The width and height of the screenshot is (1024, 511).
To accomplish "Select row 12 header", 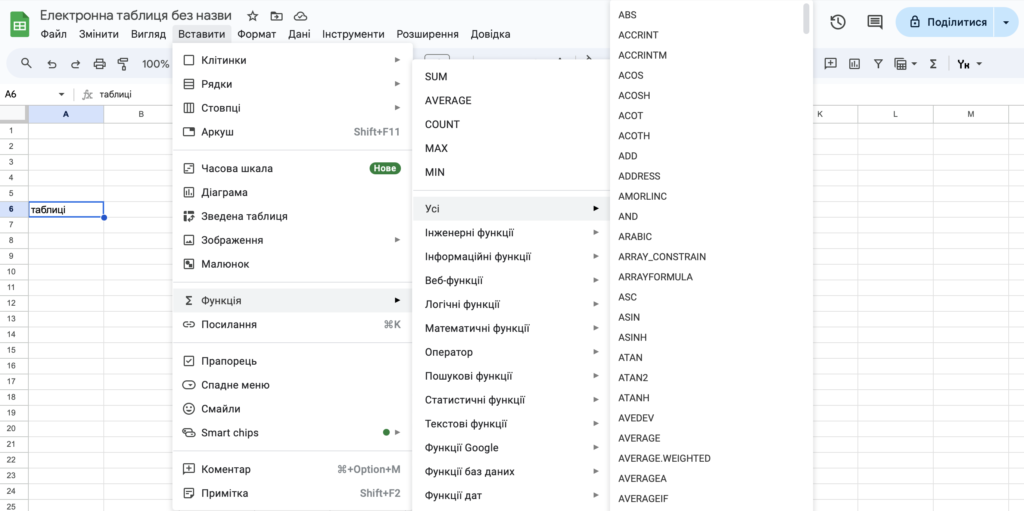I will (x=14, y=303).
